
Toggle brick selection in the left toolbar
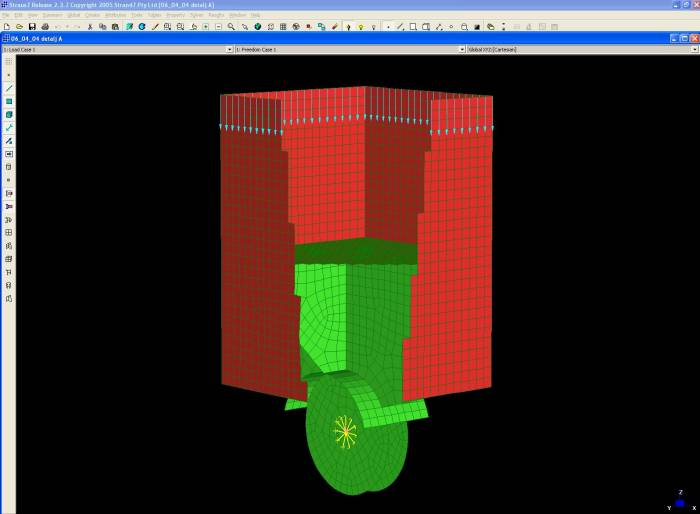(9, 115)
